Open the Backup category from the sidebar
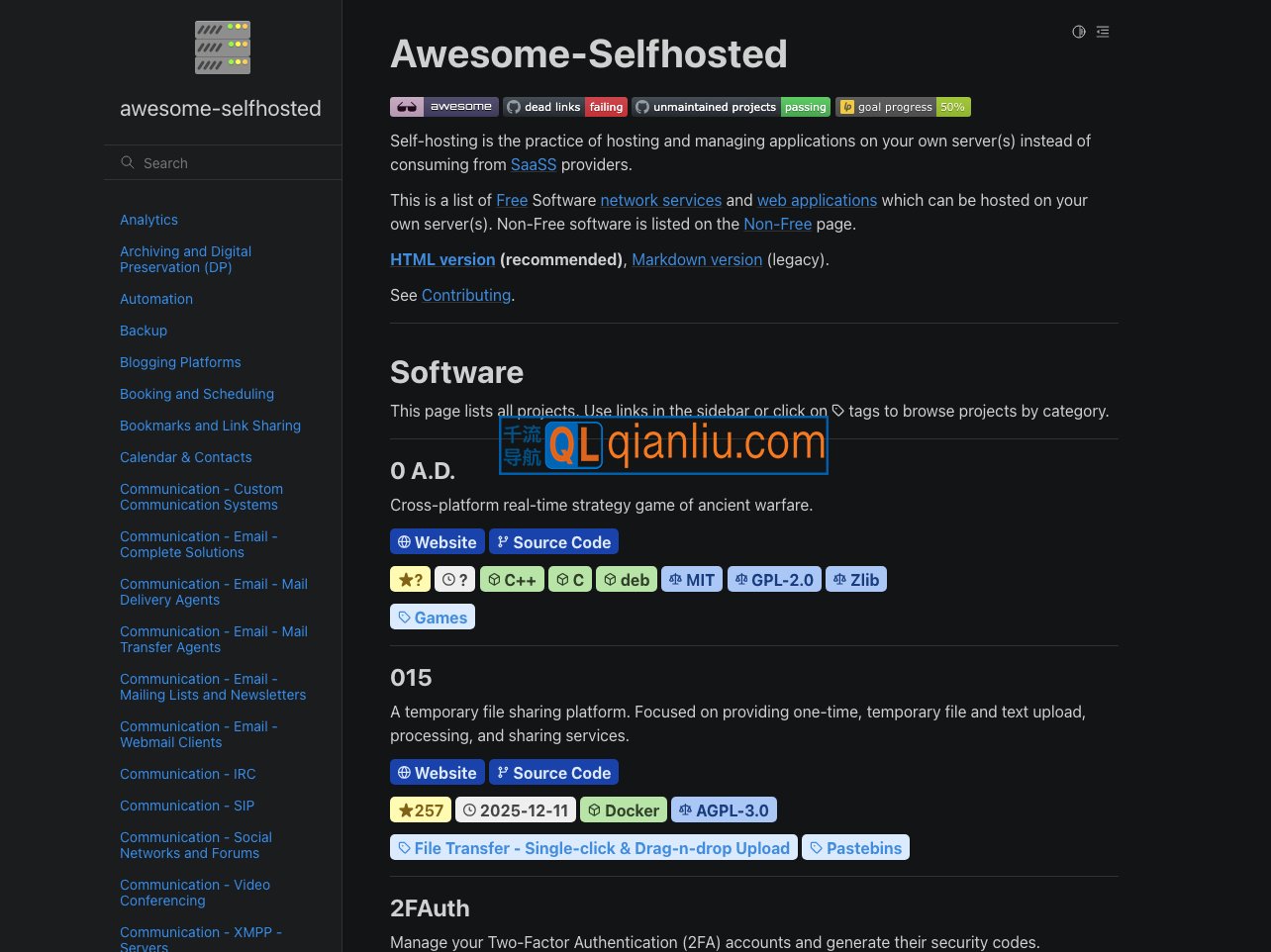Image resolution: width=1271 pixels, height=952 pixels. click(143, 331)
